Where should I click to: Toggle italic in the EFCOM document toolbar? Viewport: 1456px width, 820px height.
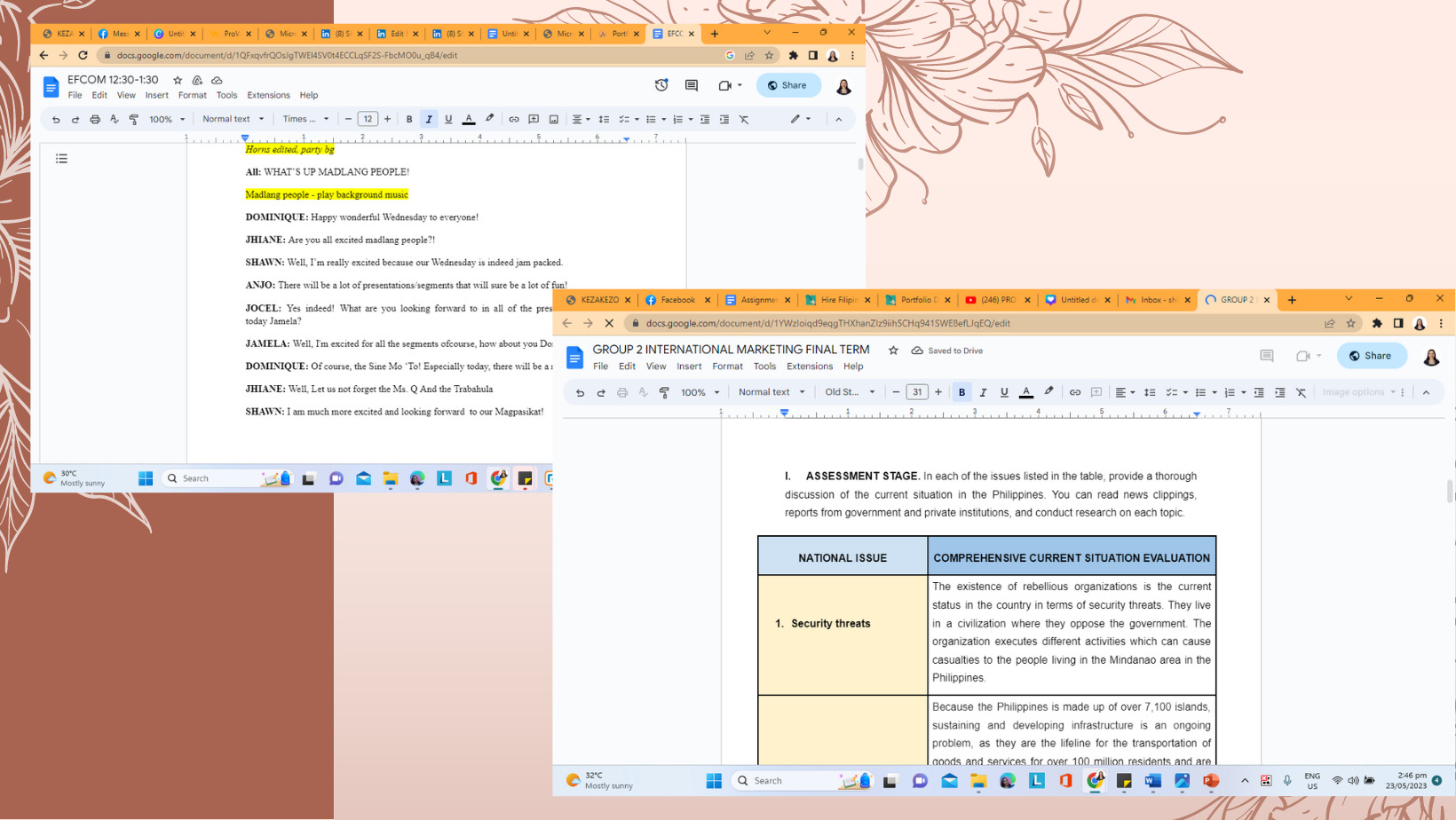429,119
